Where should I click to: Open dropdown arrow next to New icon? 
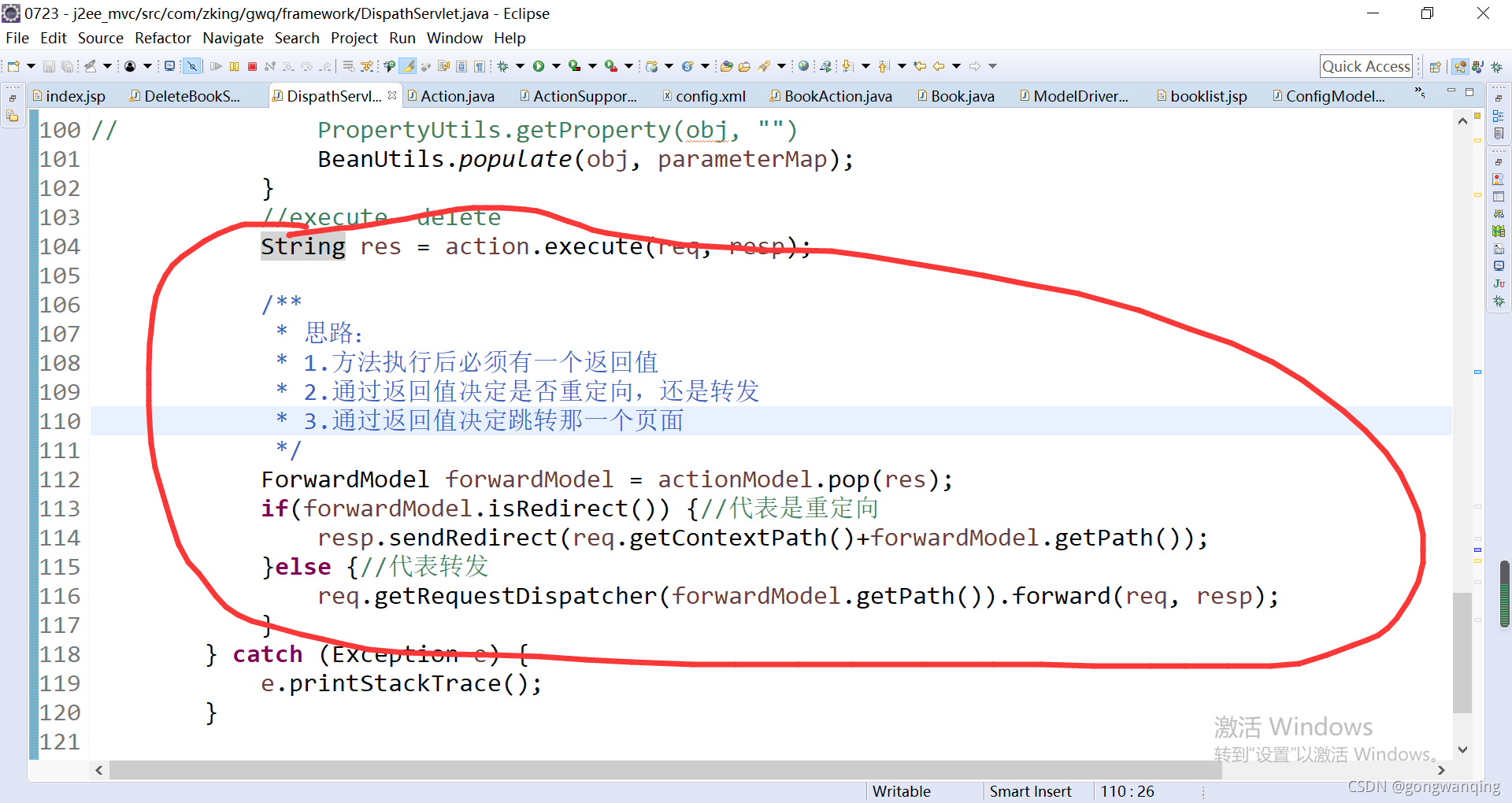tap(31, 66)
